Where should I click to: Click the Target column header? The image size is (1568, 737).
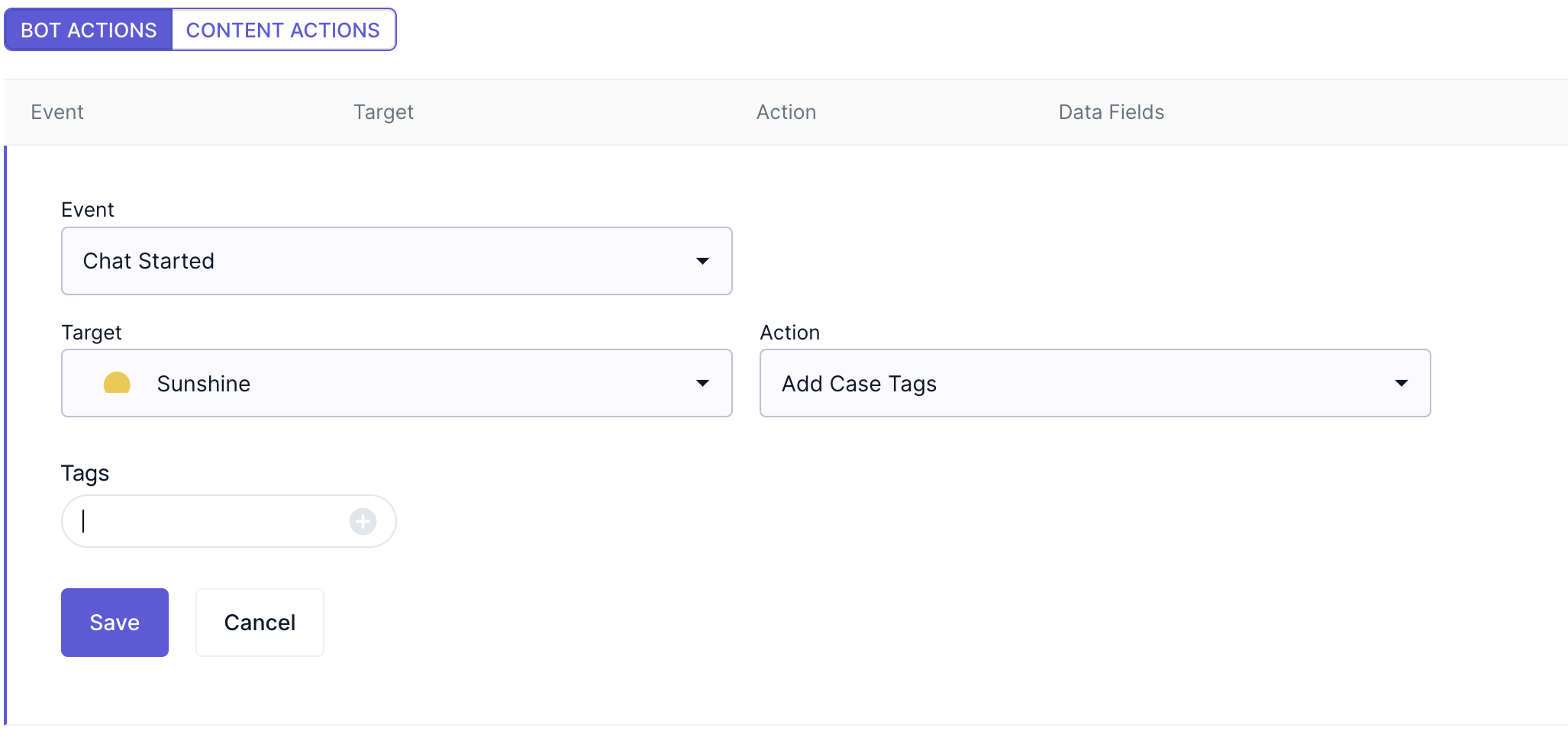383,112
